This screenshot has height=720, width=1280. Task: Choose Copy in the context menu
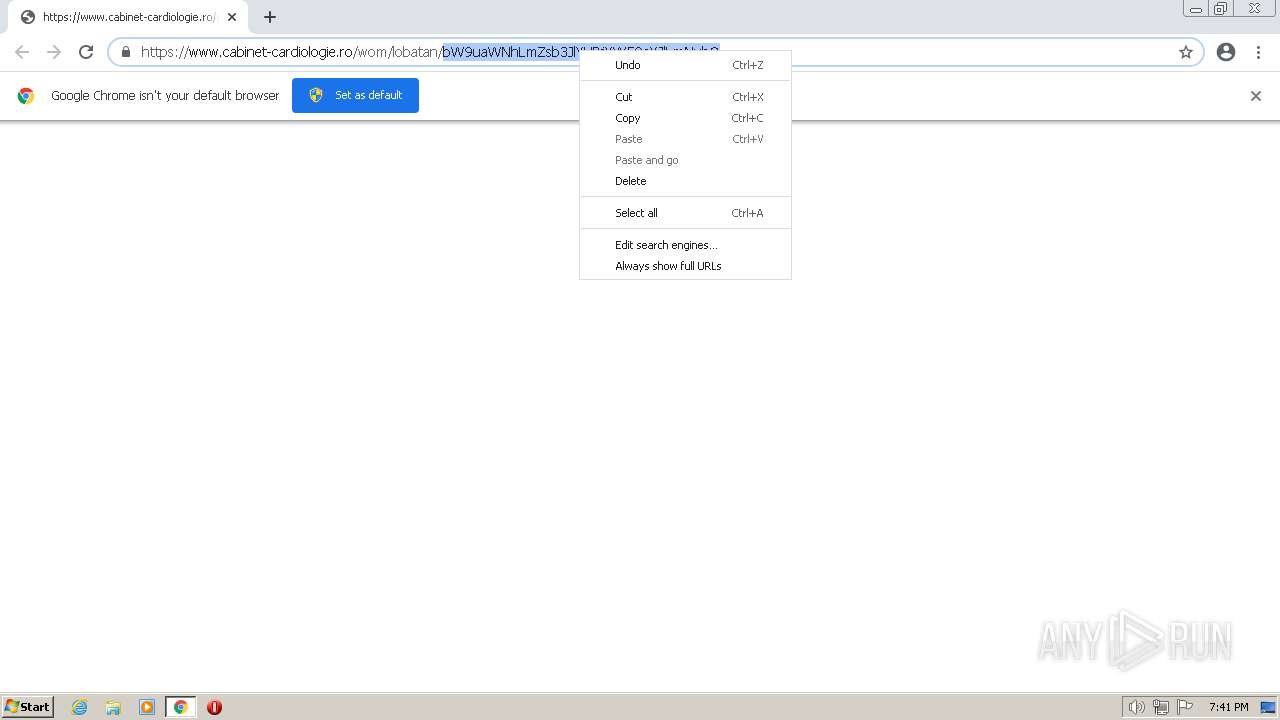[685, 118]
